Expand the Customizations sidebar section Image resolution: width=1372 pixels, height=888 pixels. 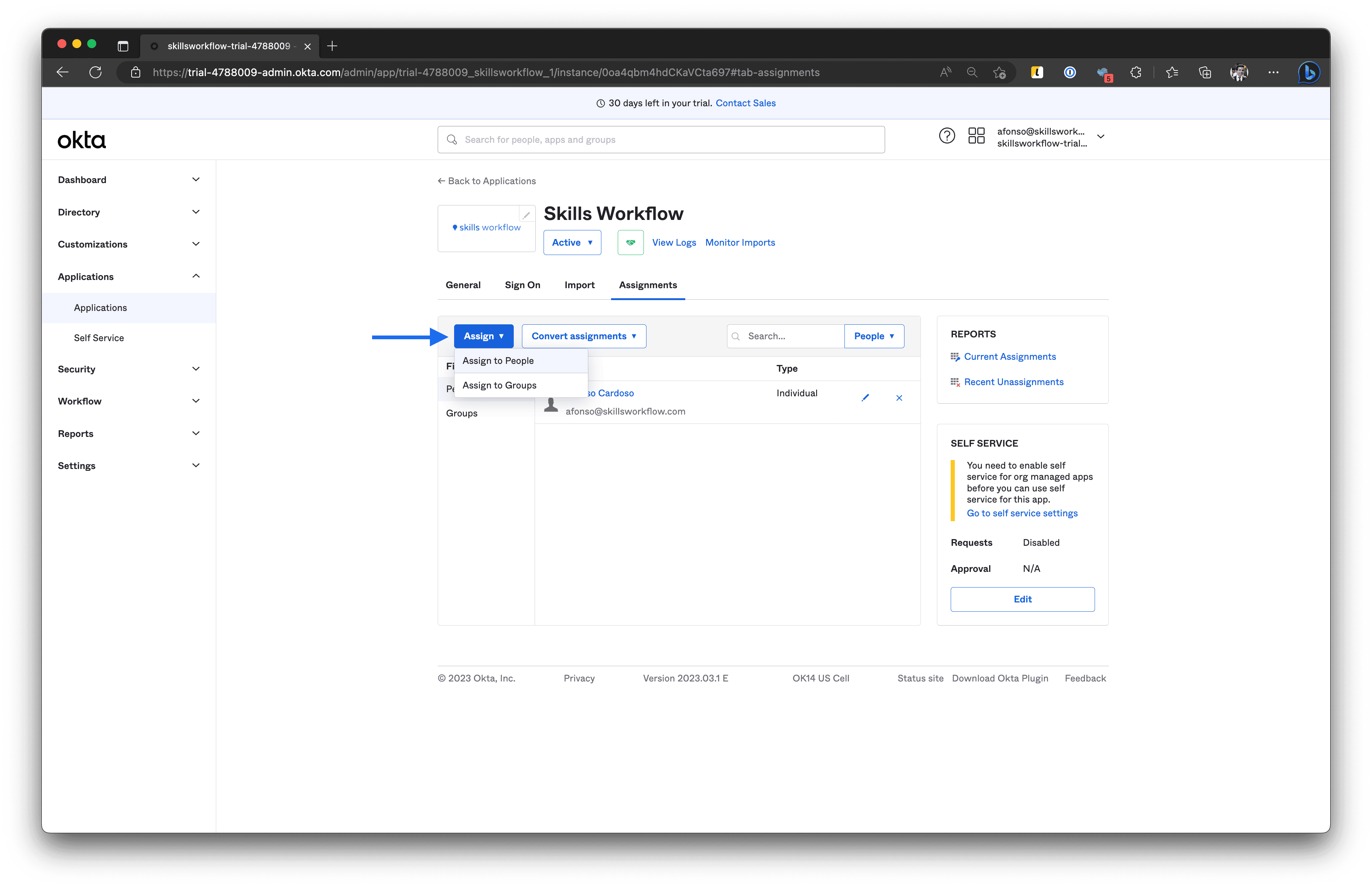click(129, 244)
